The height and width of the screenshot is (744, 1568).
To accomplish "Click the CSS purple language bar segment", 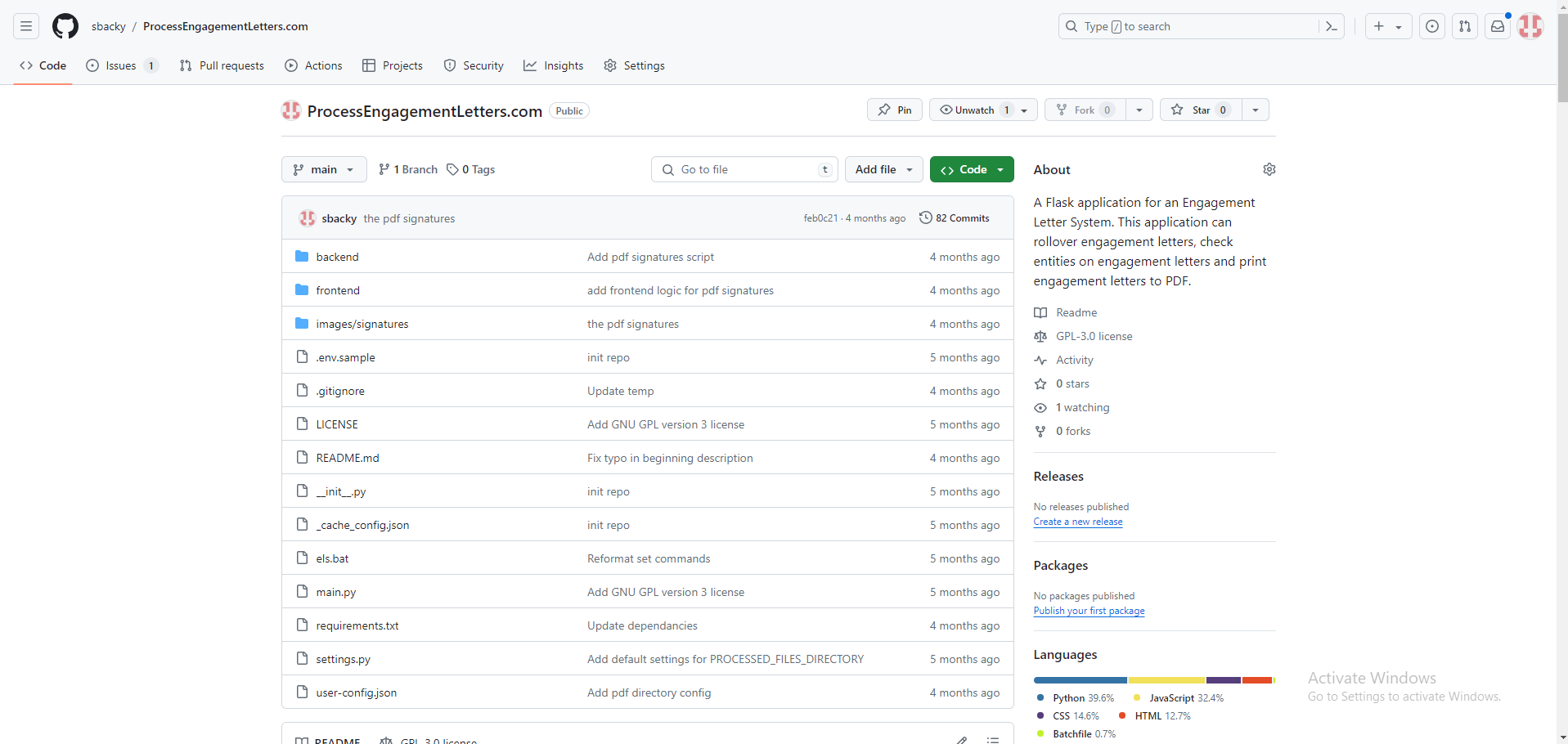I will [1224, 680].
